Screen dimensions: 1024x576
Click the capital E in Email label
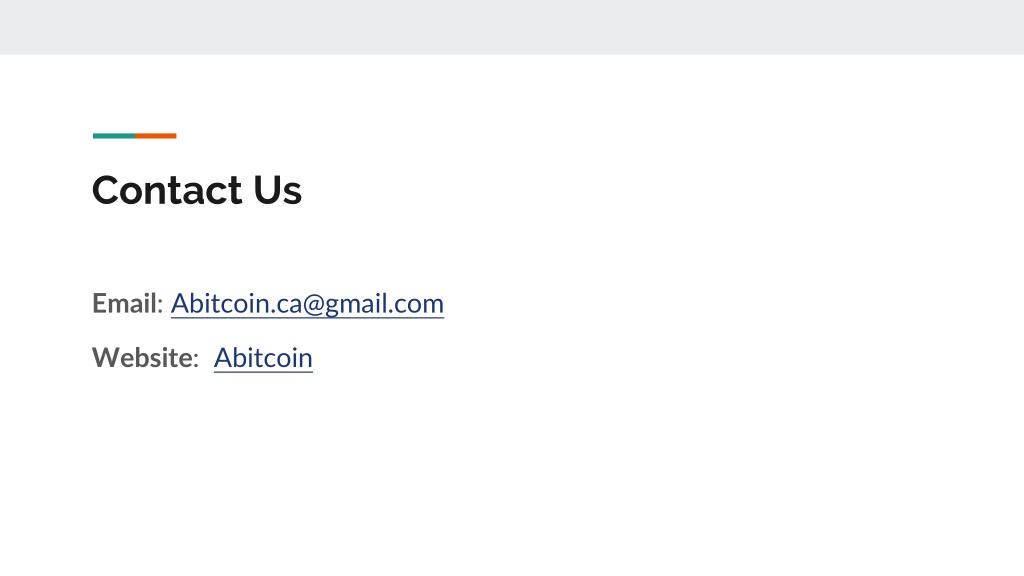point(99,304)
